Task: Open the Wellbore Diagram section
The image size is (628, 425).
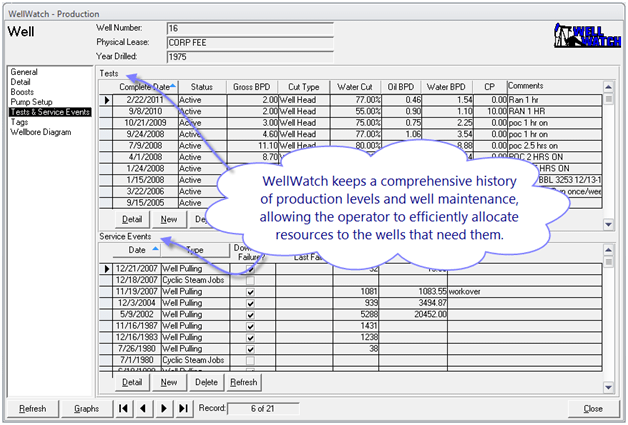Action: tap(41, 132)
